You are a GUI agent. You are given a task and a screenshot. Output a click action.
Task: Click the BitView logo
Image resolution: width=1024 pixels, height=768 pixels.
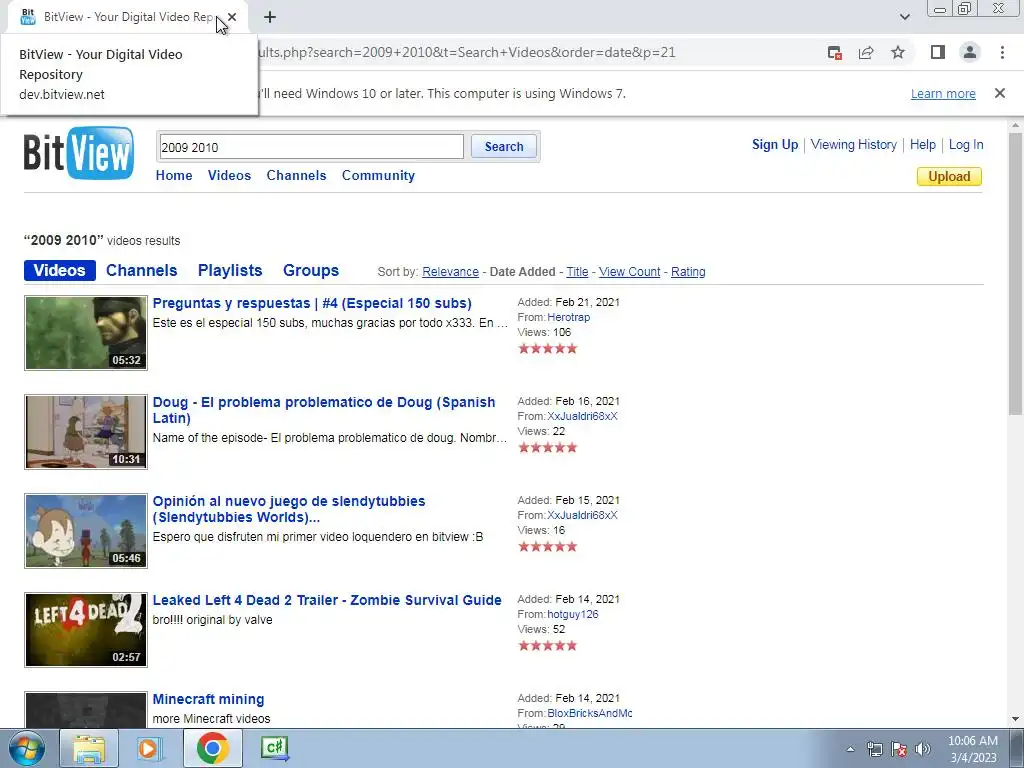[79, 153]
